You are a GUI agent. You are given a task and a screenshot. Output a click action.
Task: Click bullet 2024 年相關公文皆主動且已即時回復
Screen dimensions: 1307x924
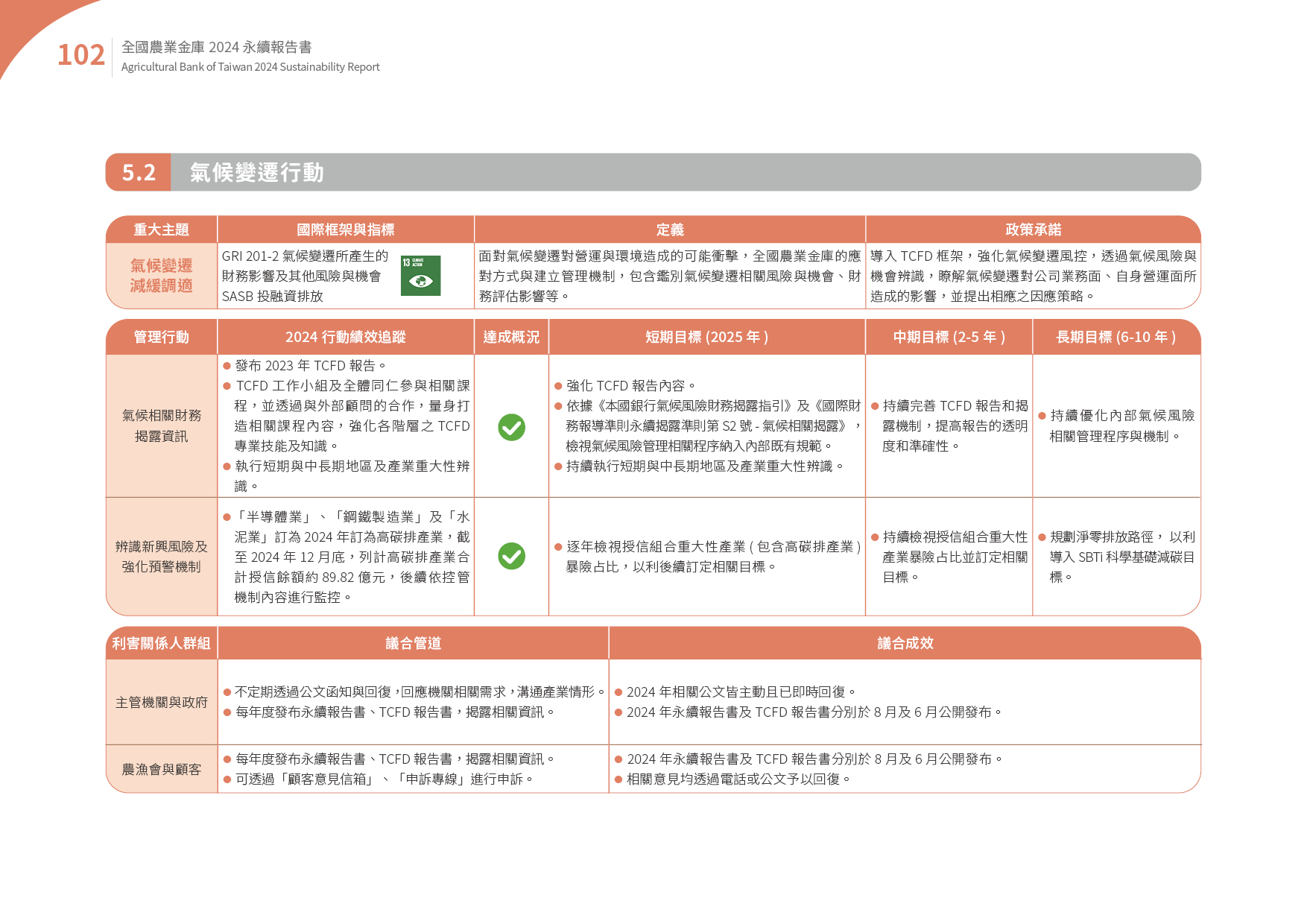735,692
